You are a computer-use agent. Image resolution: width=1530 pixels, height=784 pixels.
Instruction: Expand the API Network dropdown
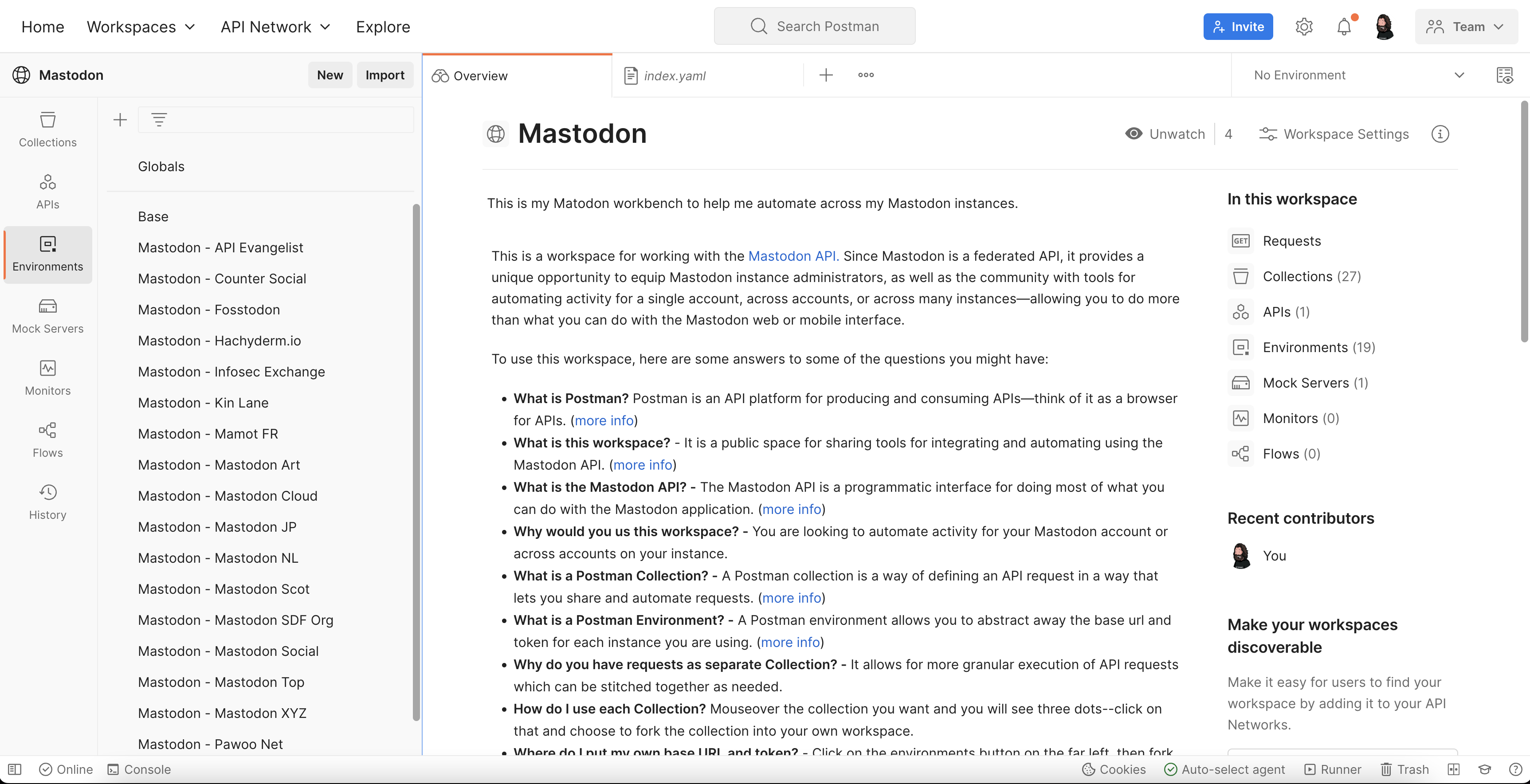click(x=275, y=27)
